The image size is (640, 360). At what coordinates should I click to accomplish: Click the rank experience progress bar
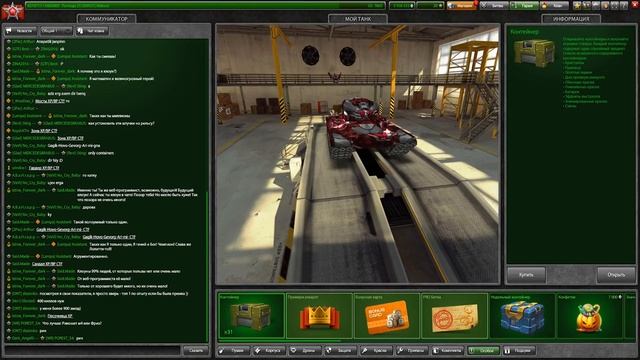click(x=205, y=6)
